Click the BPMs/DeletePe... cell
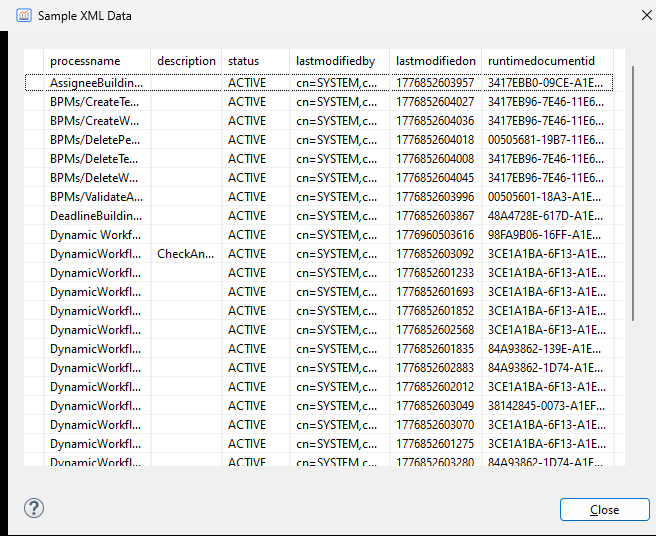The height and width of the screenshot is (536, 656). [95, 140]
